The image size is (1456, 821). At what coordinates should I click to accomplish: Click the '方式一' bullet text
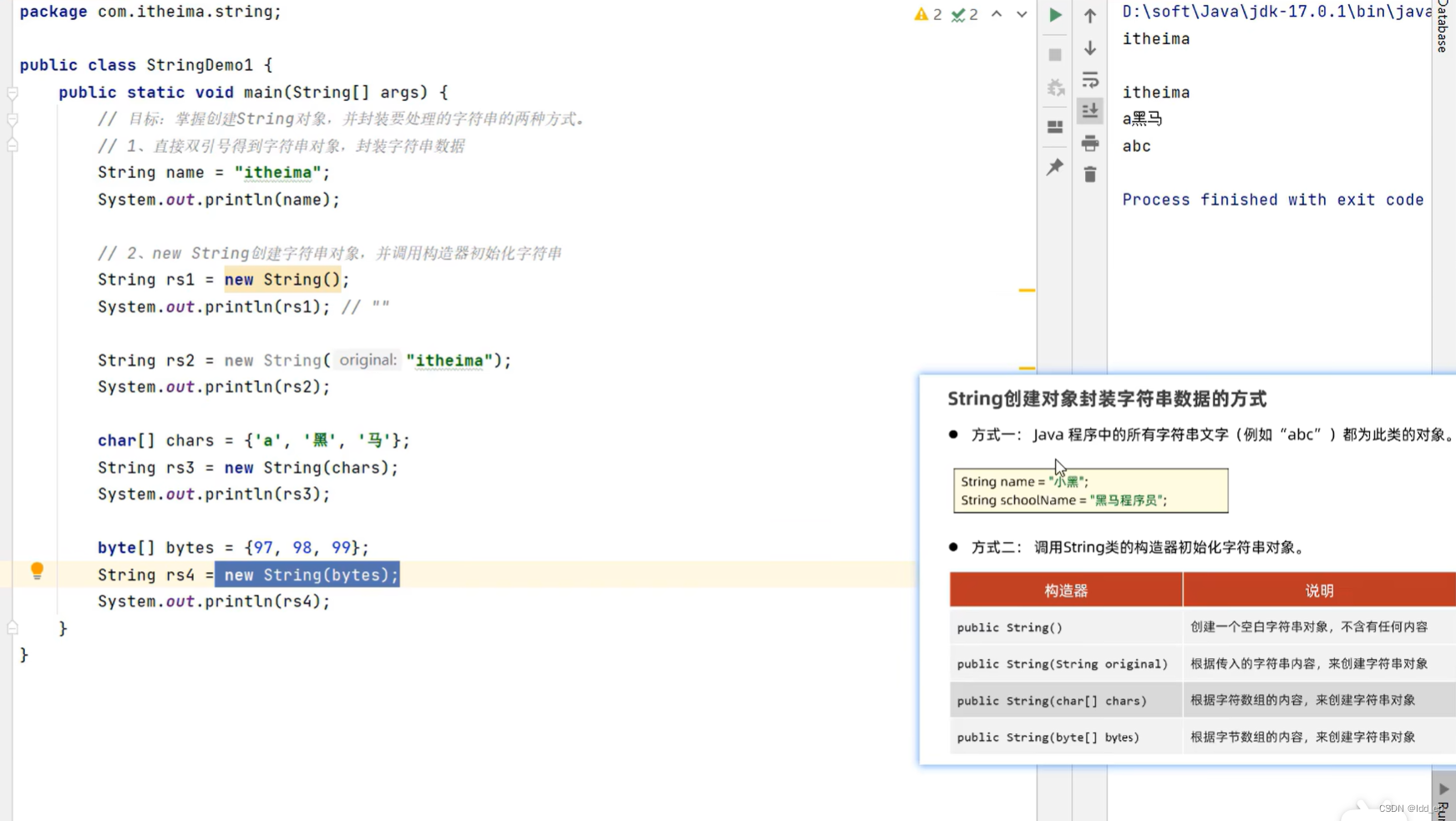coord(1212,434)
